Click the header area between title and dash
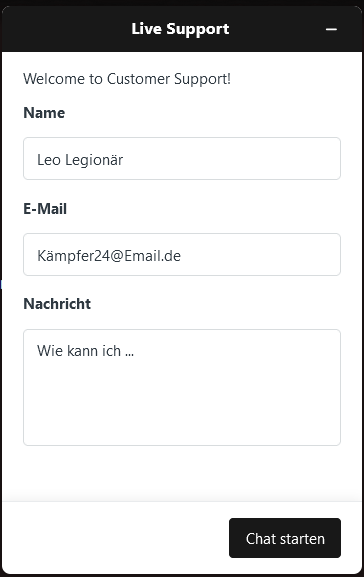Screen dimensions: 364x577 (276, 29)
